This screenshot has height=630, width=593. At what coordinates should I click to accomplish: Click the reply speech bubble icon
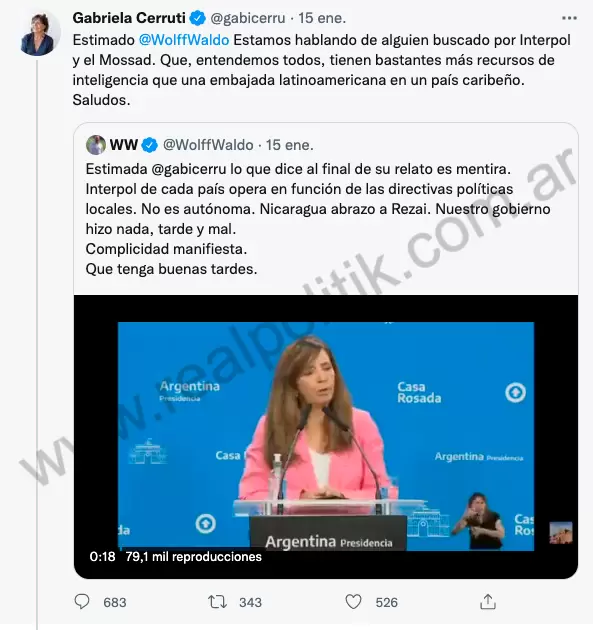pyautogui.click(x=82, y=602)
